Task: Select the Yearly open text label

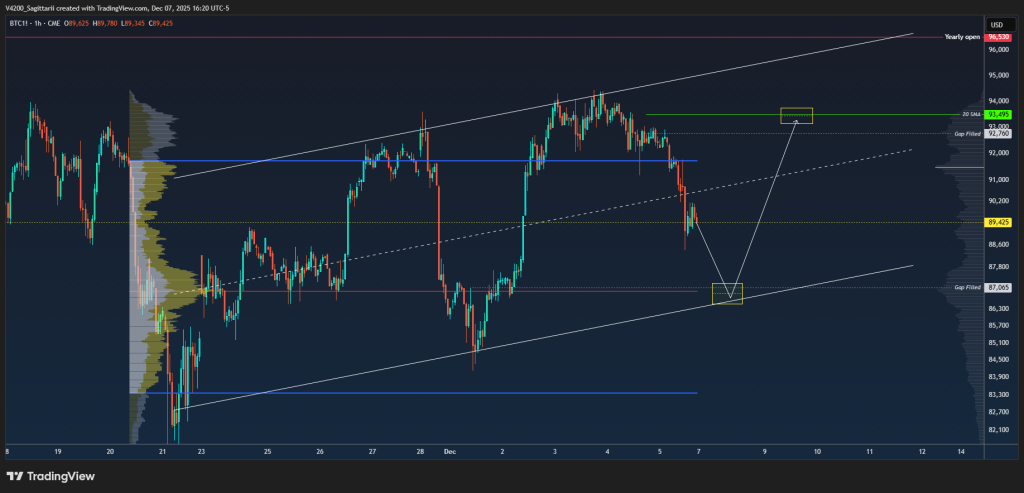Action: (x=963, y=37)
